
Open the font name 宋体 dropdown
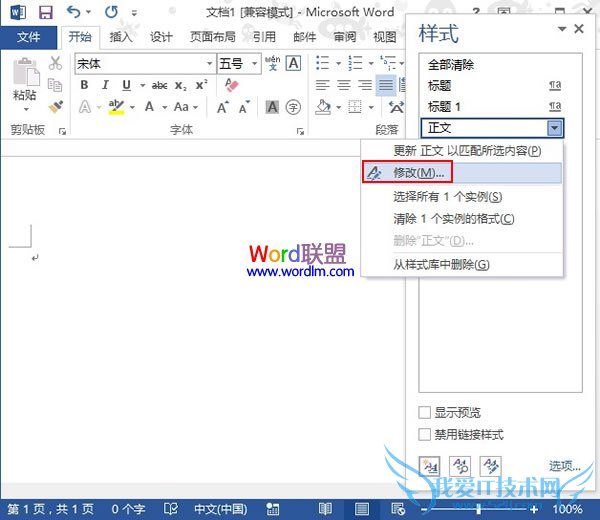pyautogui.click(x=209, y=64)
